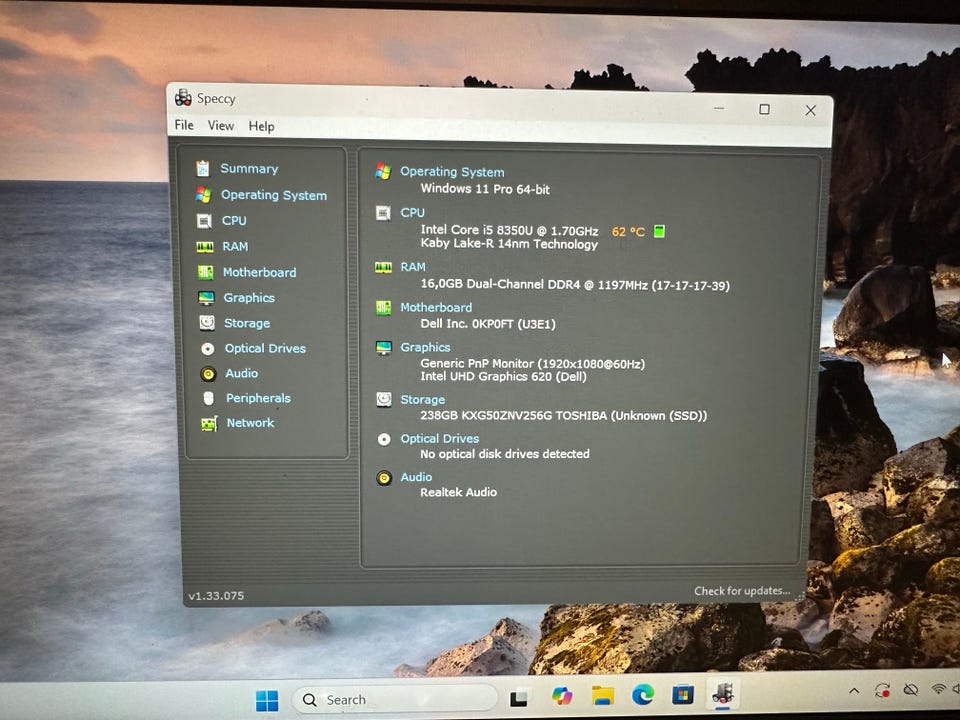Viewport: 960px width, 720px height.
Task: Click the Optical Drives heading link in summary
Action: coord(440,438)
